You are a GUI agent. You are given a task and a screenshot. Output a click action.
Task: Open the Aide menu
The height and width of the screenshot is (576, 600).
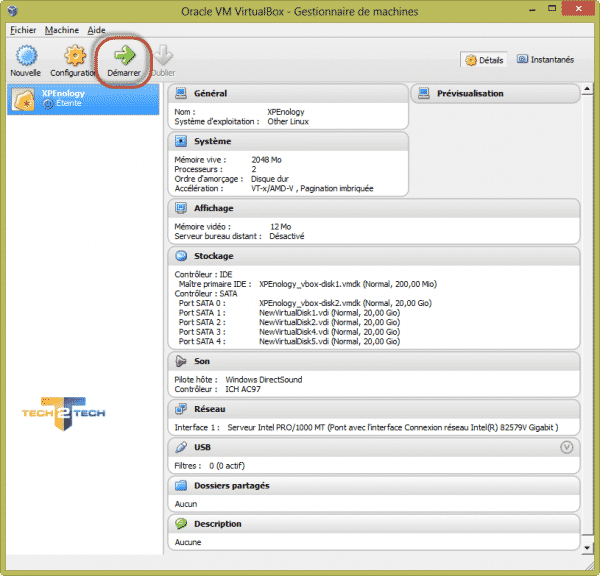coord(96,30)
